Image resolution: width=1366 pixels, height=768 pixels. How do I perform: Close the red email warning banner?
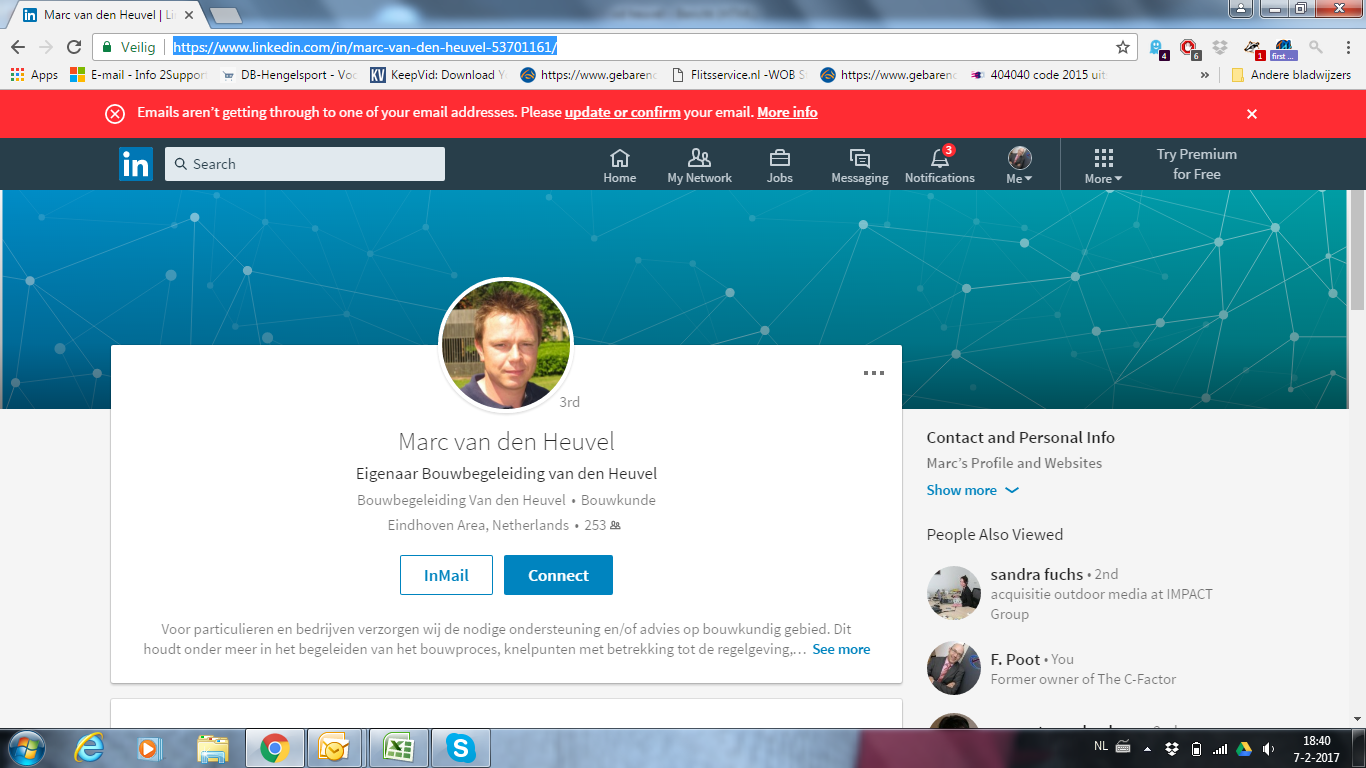1252,113
